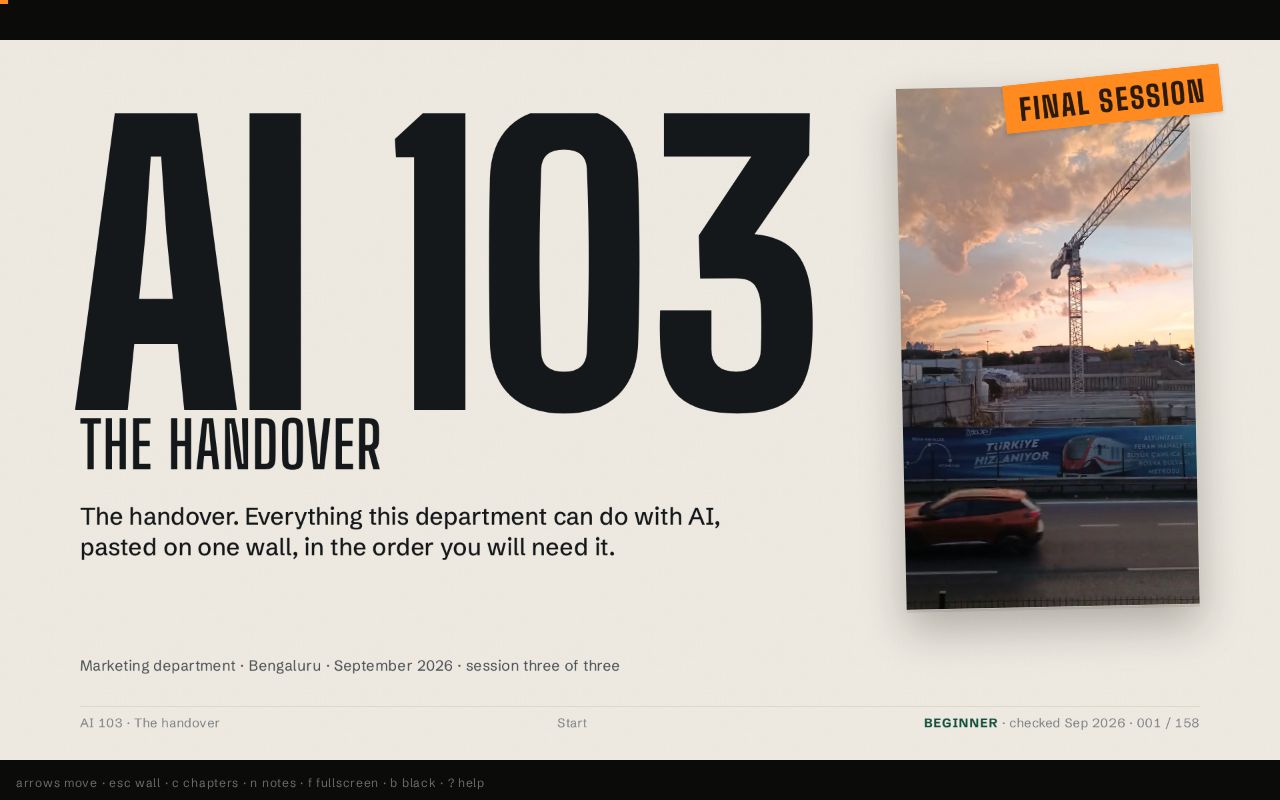The image size is (1280, 800).
Task: Click 'AI 103 · The handover' footer label
Action: (x=150, y=723)
